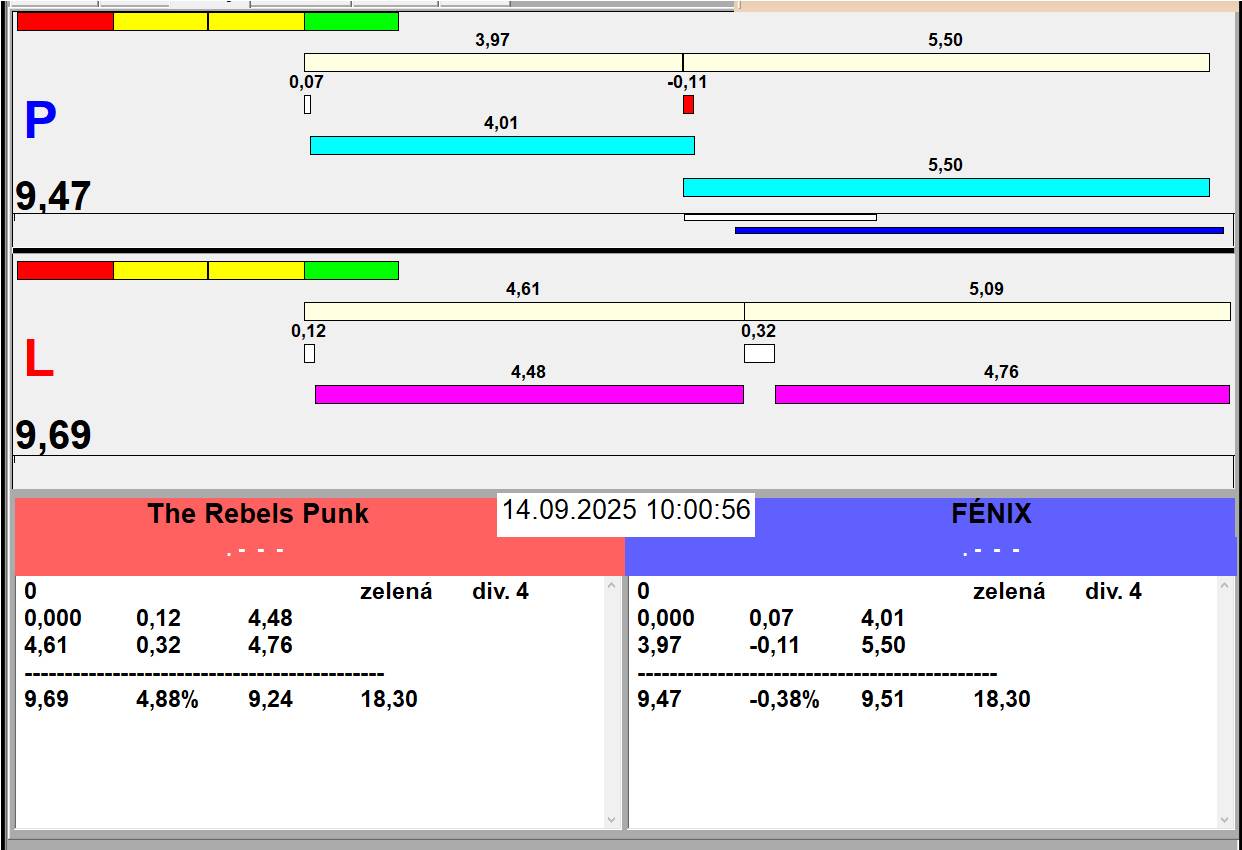Click the thin dark blue bar in lane P
The height and width of the screenshot is (850, 1242).
pos(979,230)
